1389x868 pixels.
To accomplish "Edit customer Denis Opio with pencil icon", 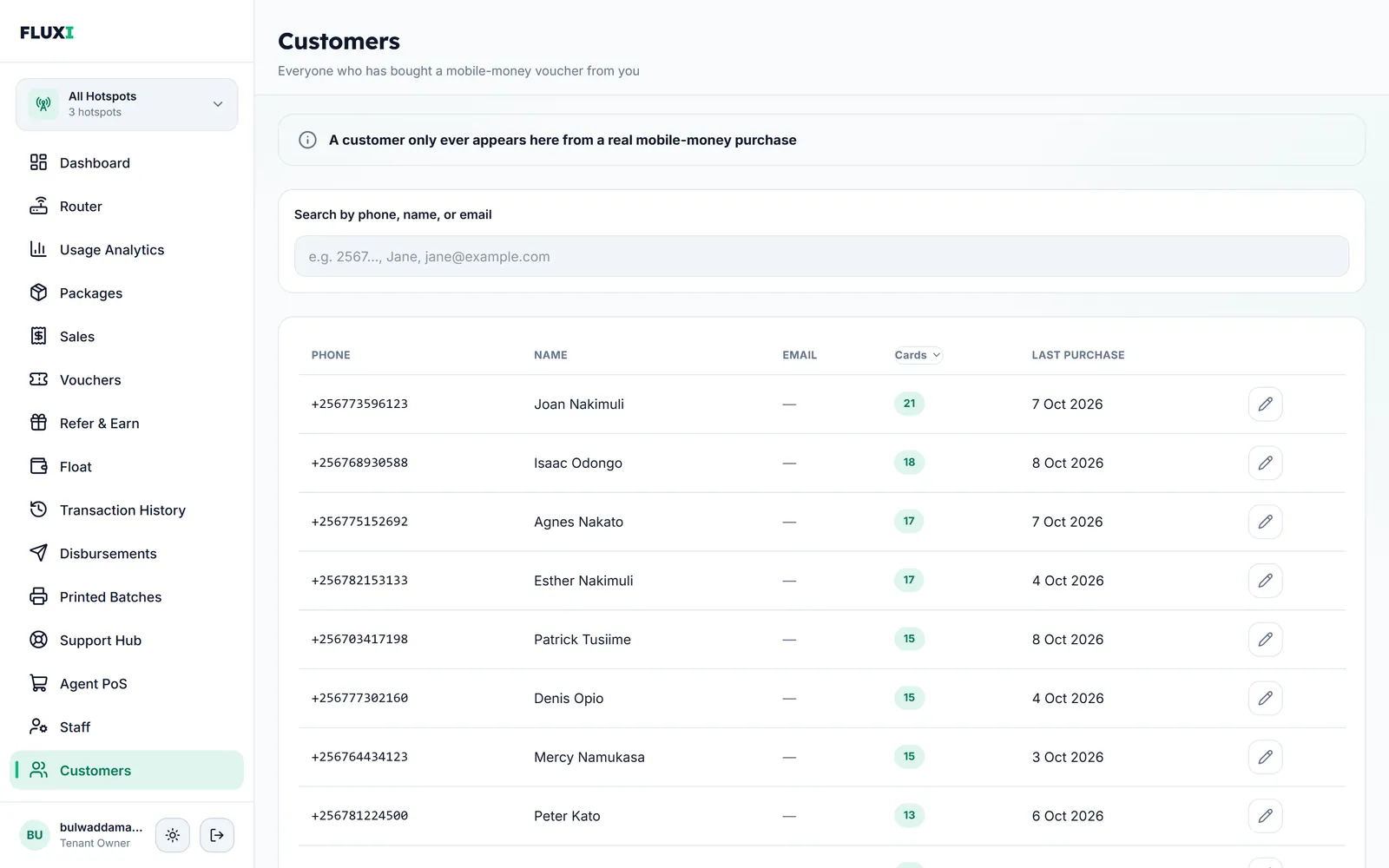I will [1265, 698].
